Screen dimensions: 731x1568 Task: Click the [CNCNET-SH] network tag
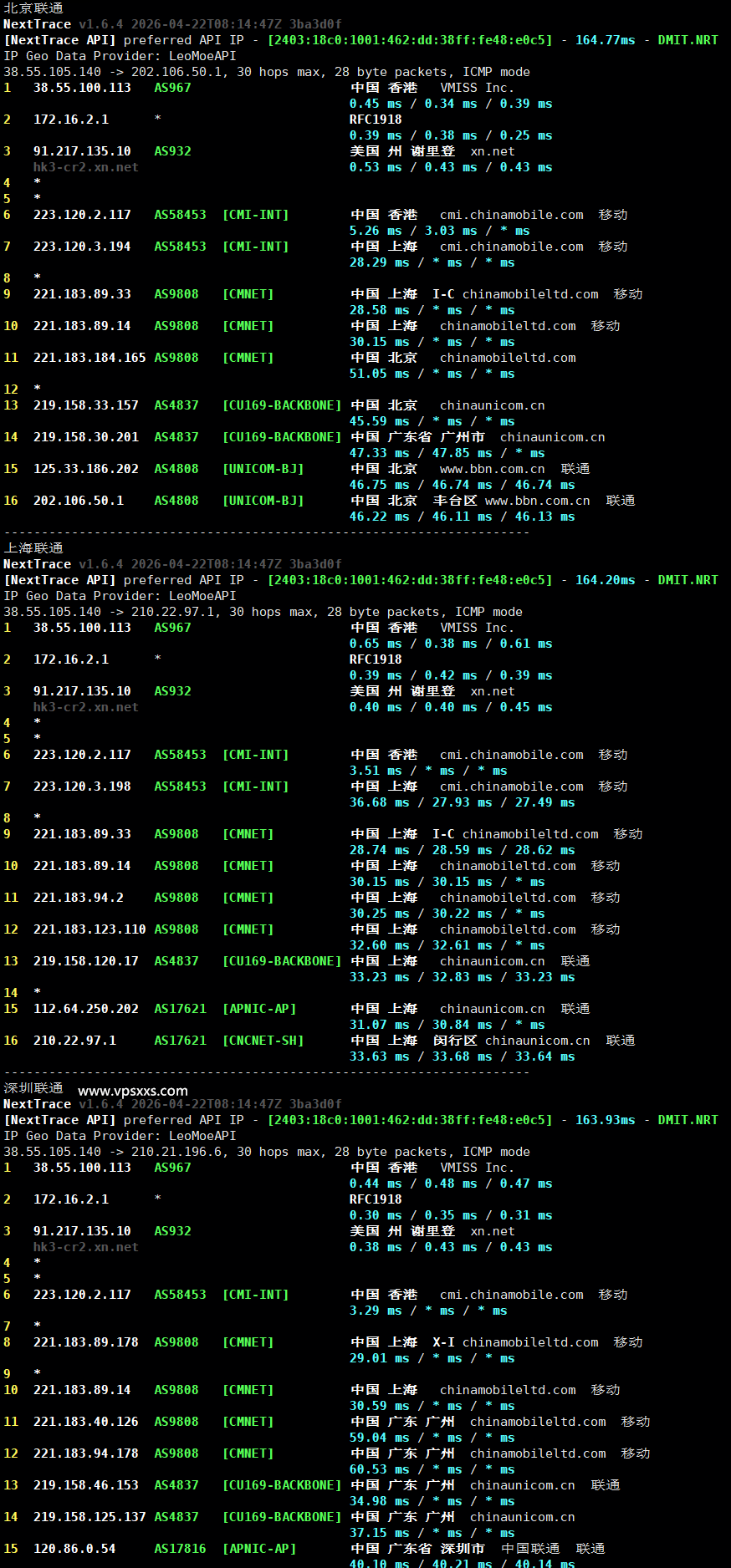pos(263,1041)
